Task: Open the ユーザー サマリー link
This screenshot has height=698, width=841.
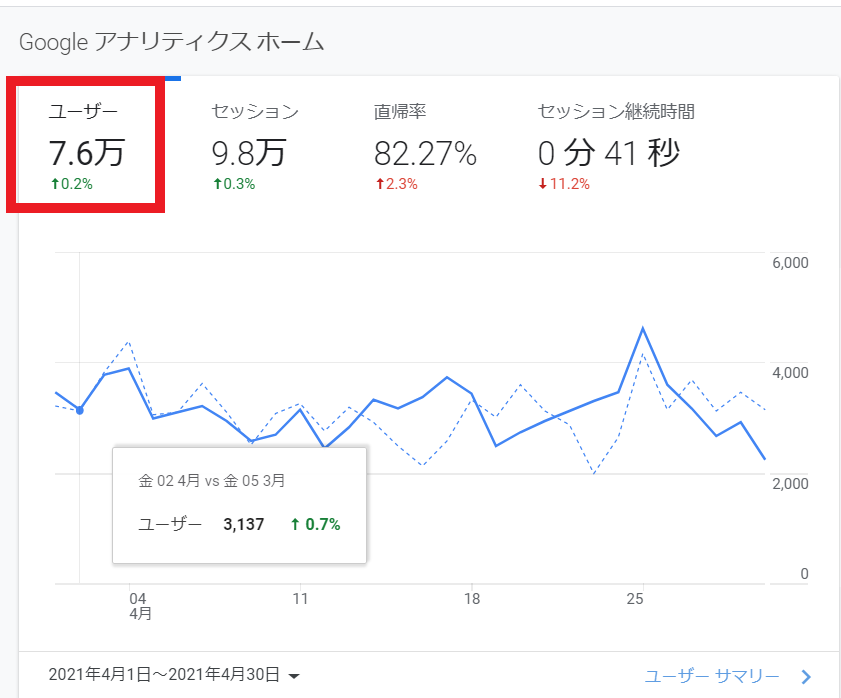Action: (x=712, y=676)
